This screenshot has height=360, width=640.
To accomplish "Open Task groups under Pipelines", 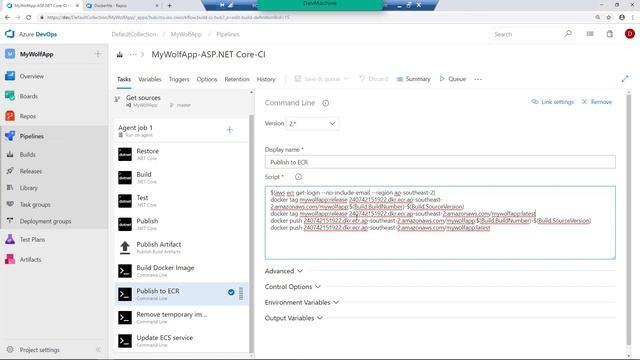I will [35, 205].
